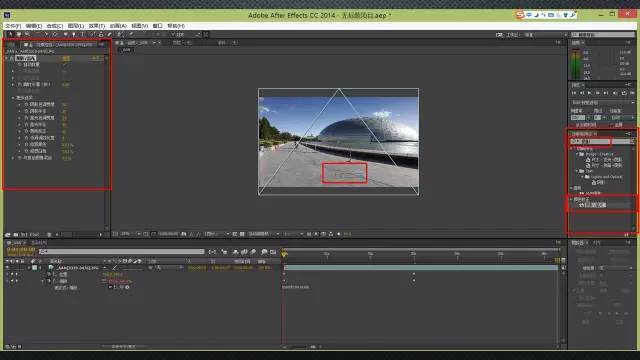The height and width of the screenshot is (360, 640).
Task: Select the Selection arrow tool in the toolbar
Action: click(x=11, y=35)
